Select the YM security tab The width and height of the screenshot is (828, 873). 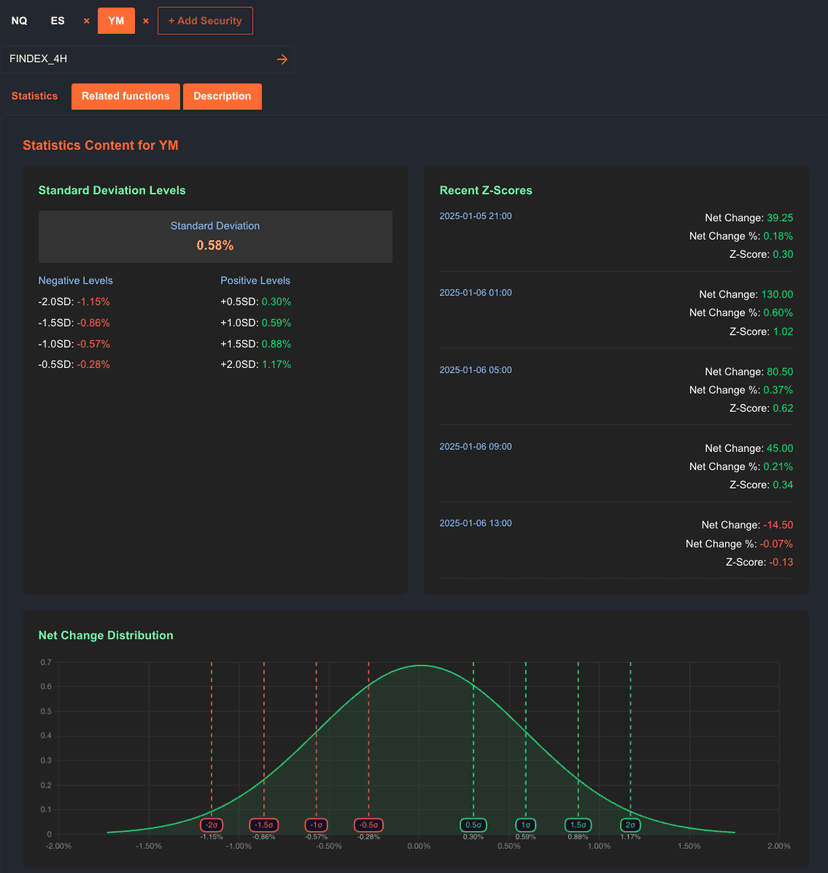115,20
